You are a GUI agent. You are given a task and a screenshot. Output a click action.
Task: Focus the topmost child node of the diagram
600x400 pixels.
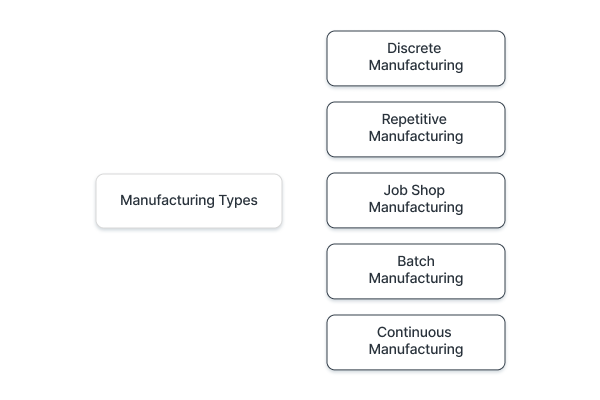tap(416, 58)
